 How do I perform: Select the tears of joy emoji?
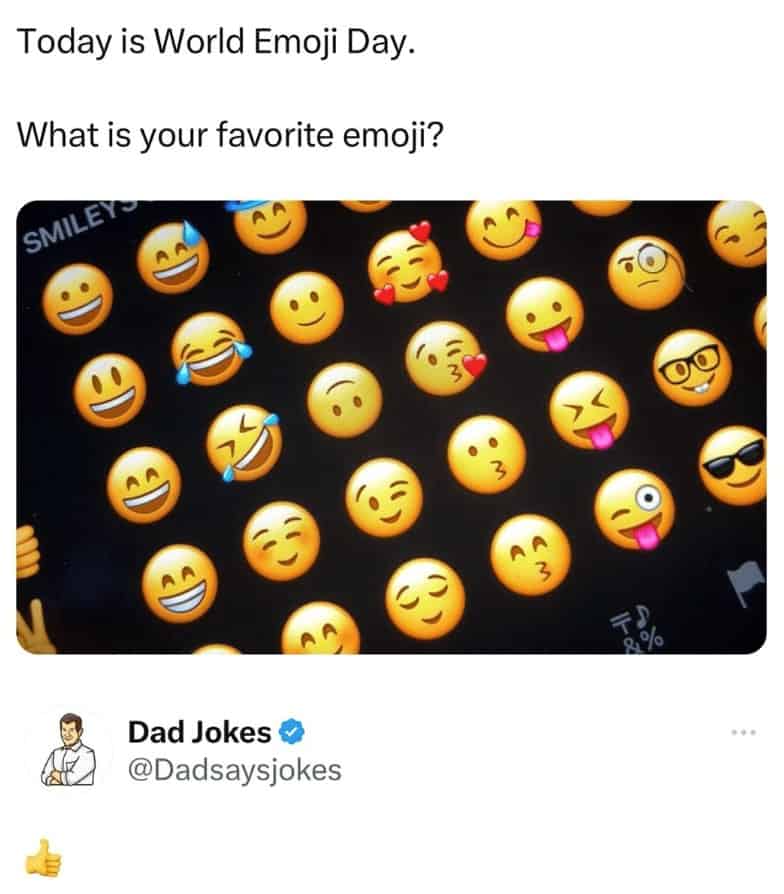click(x=210, y=348)
